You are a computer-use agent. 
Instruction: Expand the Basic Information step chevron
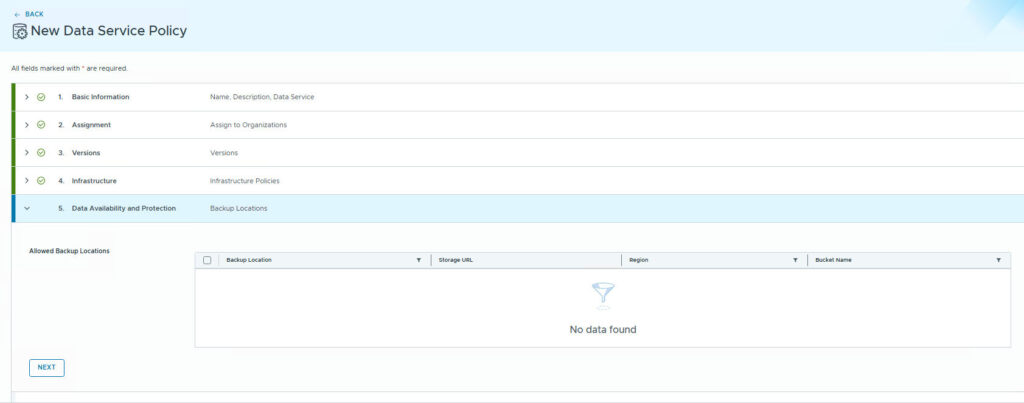click(x=27, y=97)
